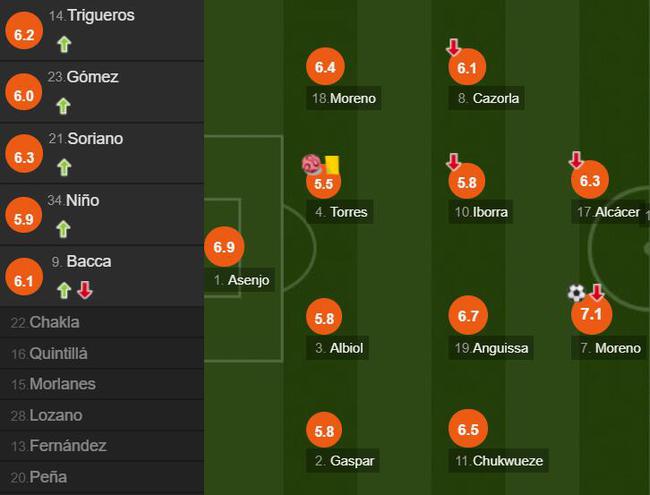Click the goal ball icon above Moreno 7
The width and height of the screenshot is (650, 495).
576,293
